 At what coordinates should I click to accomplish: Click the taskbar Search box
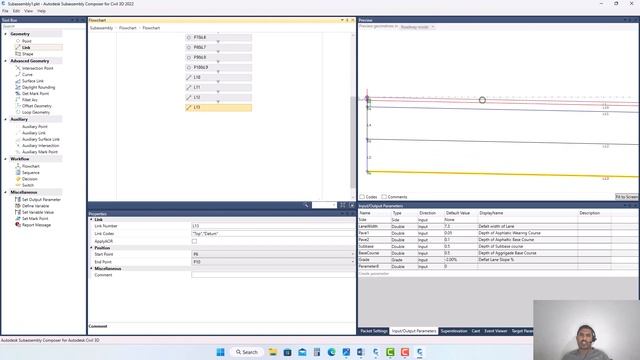coord(247,352)
